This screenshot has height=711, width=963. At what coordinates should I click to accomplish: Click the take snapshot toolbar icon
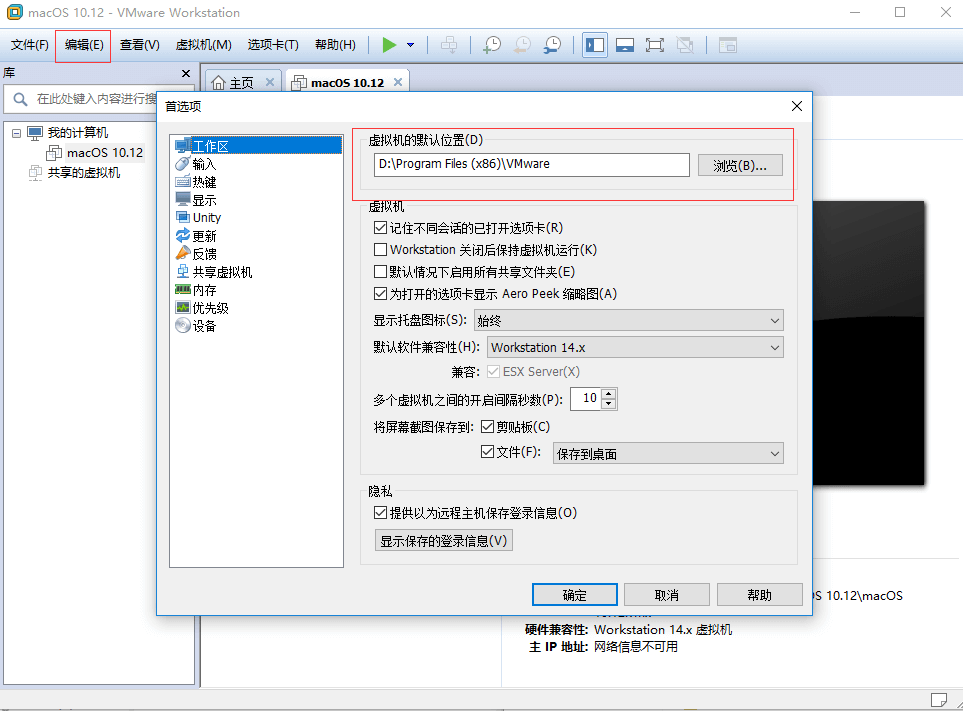(491, 45)
